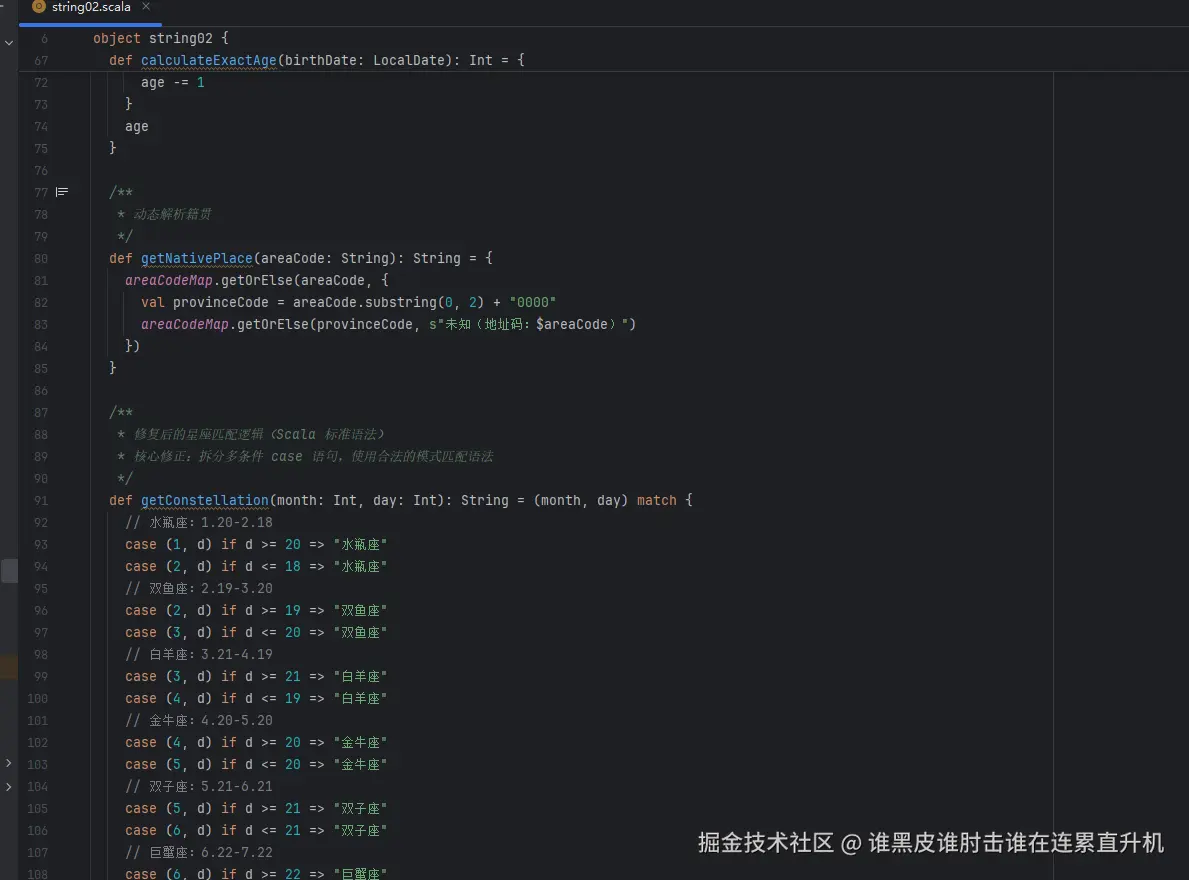
Task: Click "水瓶座" string on line 93
Action: click(x=360, y=544)
